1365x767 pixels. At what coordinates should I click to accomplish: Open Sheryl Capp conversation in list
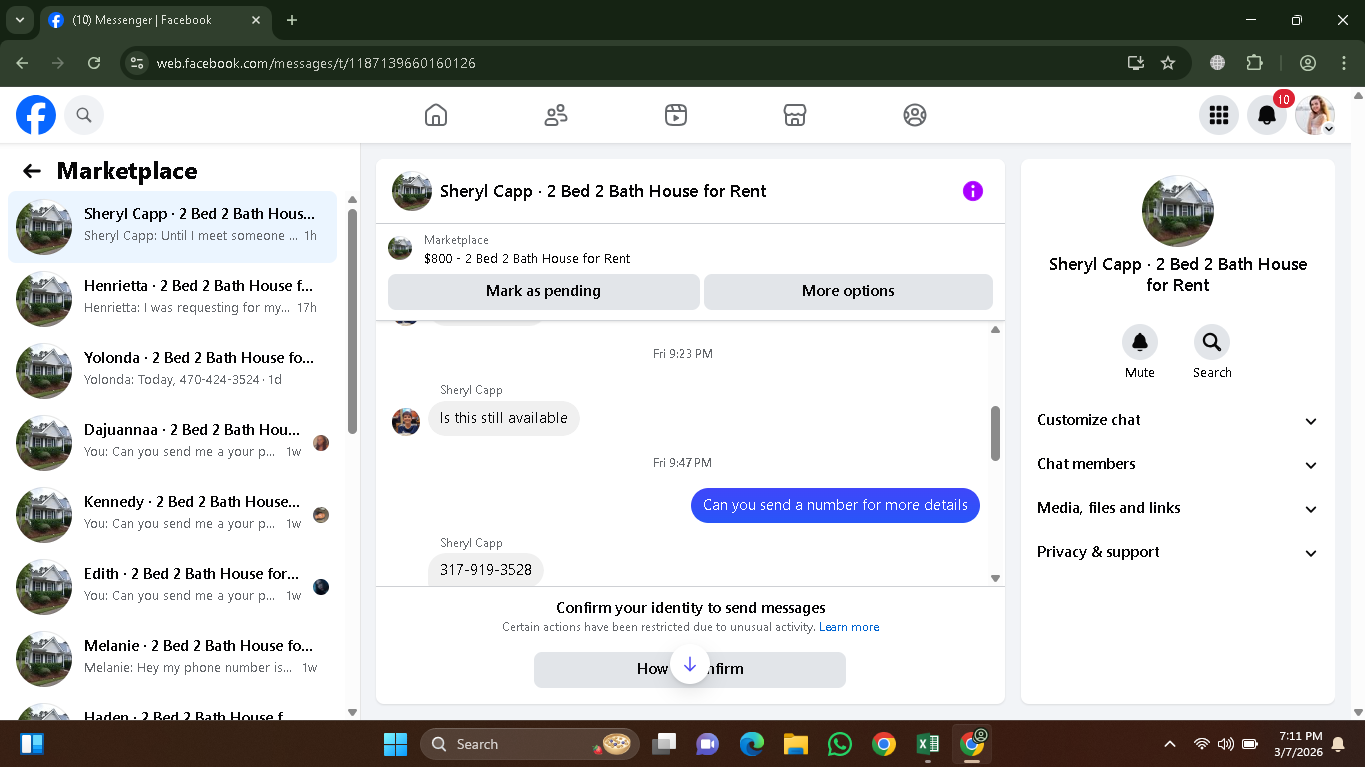pos(173,226)
